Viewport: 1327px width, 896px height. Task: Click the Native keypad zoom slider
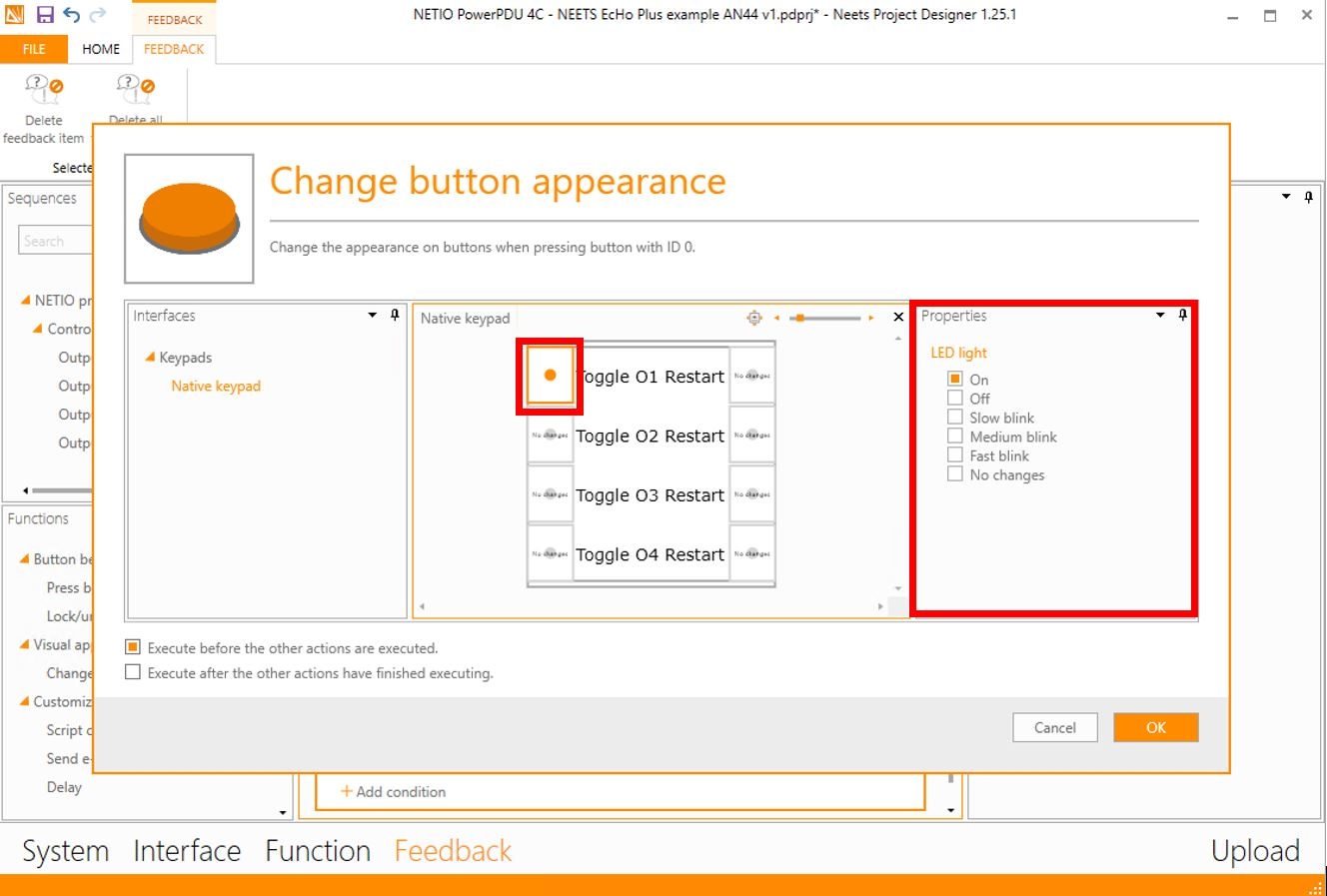(824, 318)
